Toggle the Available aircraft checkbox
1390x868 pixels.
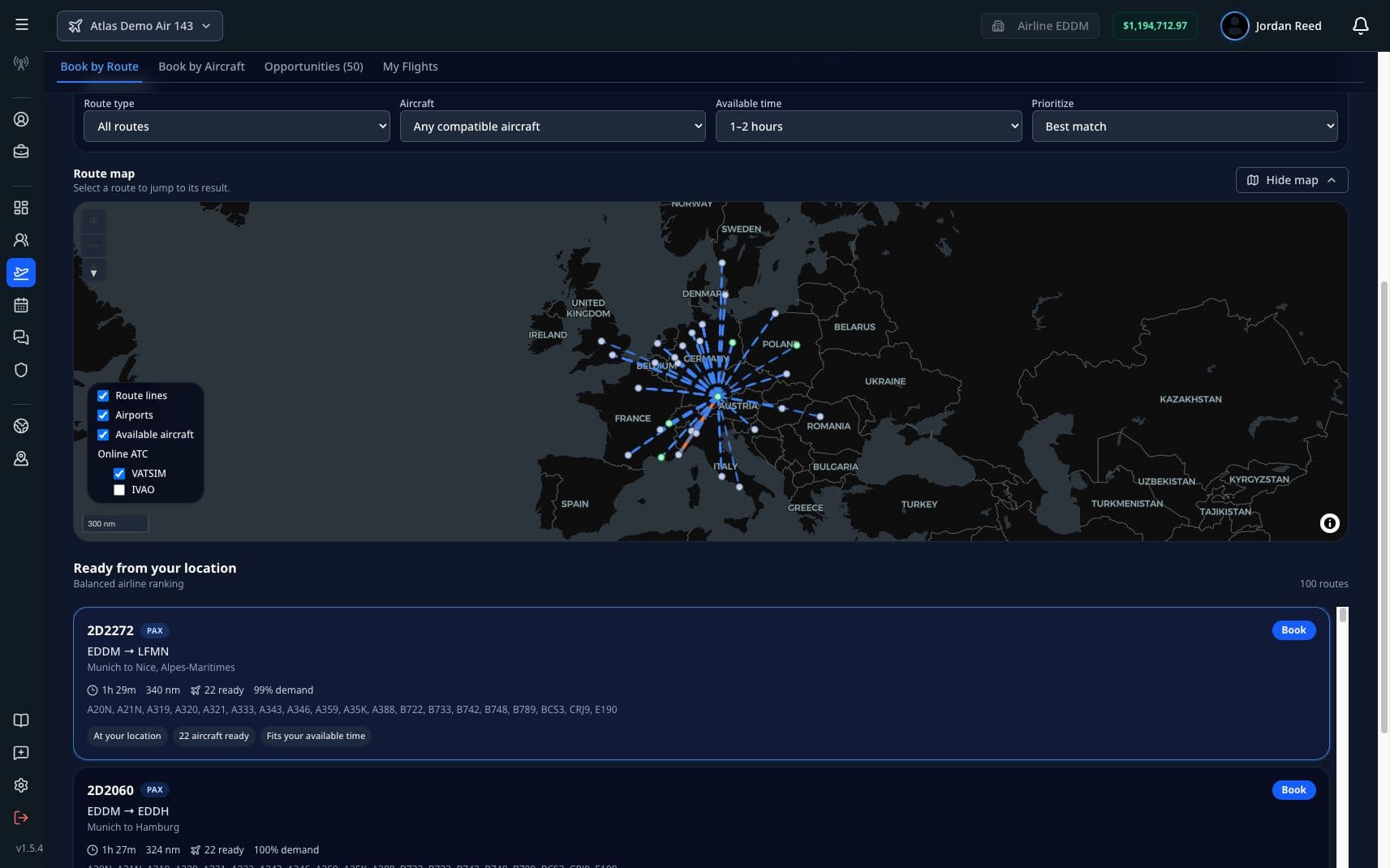click(x=103, y=435)
